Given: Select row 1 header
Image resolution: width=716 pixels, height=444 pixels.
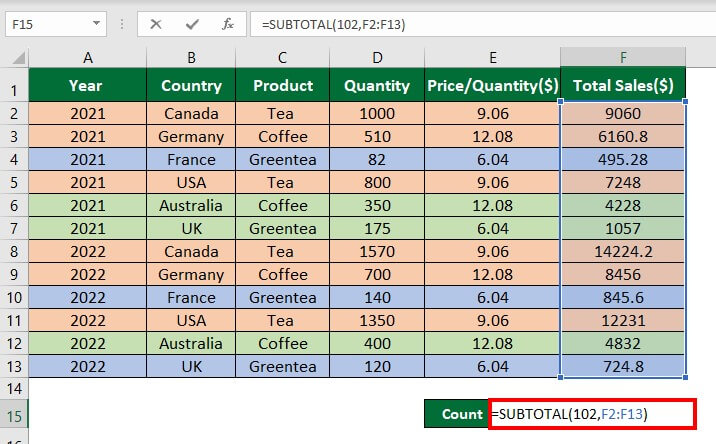Looking at the screenshot, I should point(14,86).
